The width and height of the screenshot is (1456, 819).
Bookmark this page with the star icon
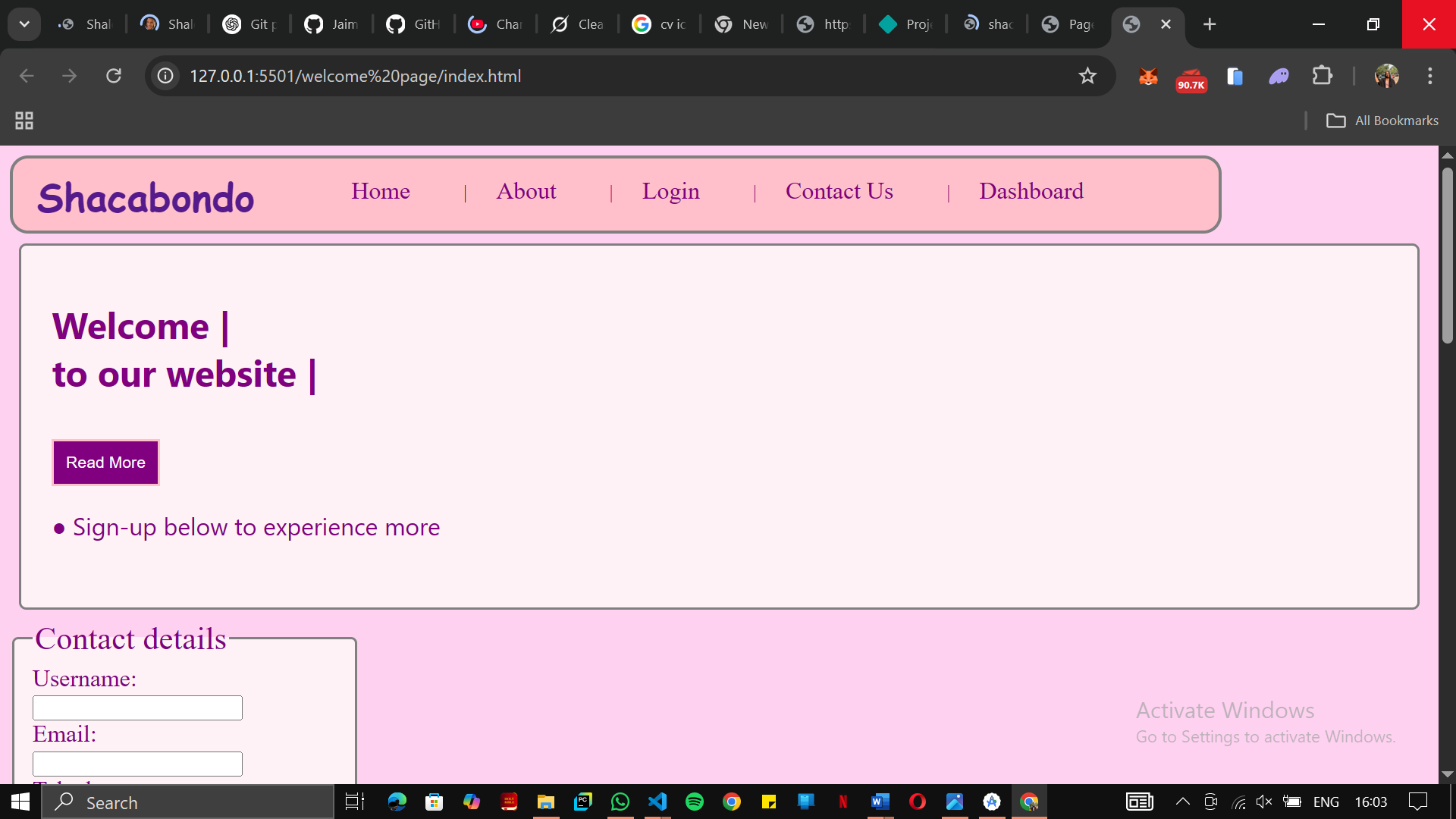tap(1087, 76)
